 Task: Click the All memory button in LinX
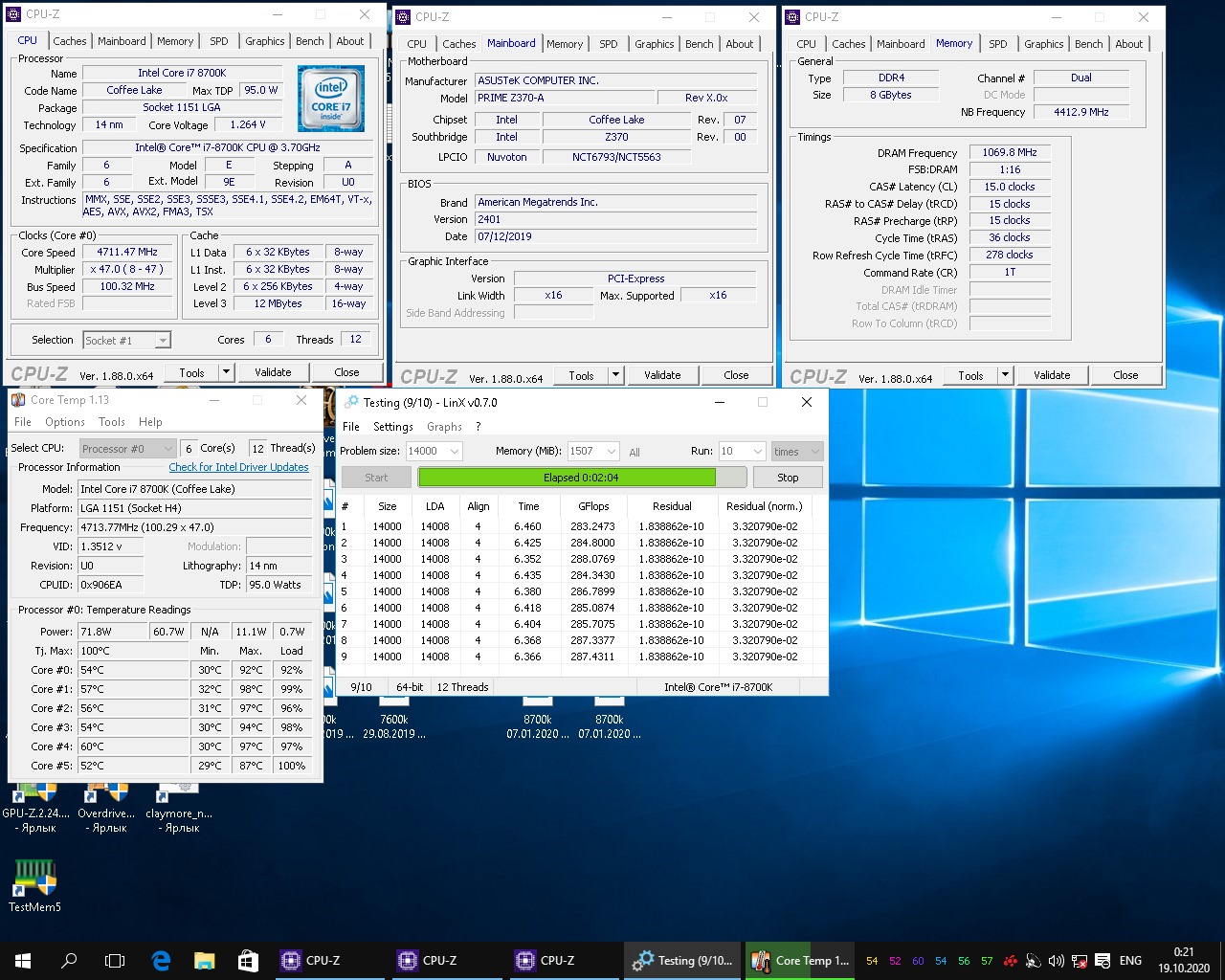point(635,452)
